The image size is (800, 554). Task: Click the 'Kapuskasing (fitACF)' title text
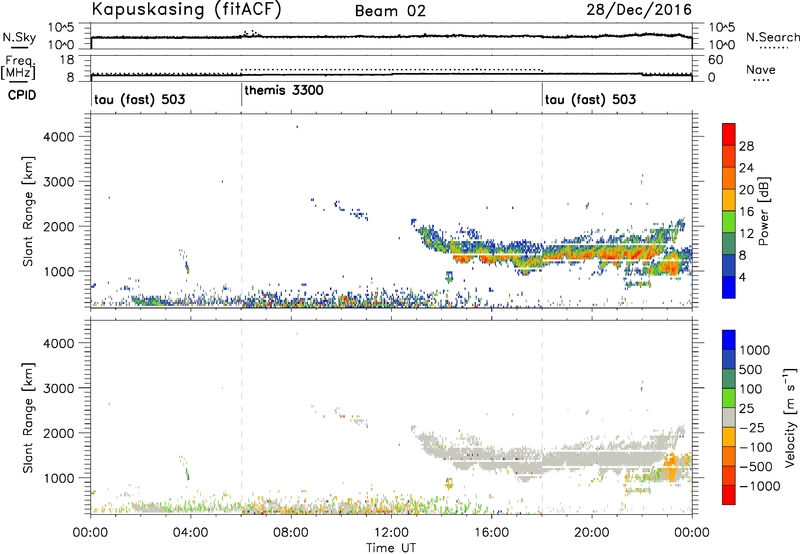[187, 10]
